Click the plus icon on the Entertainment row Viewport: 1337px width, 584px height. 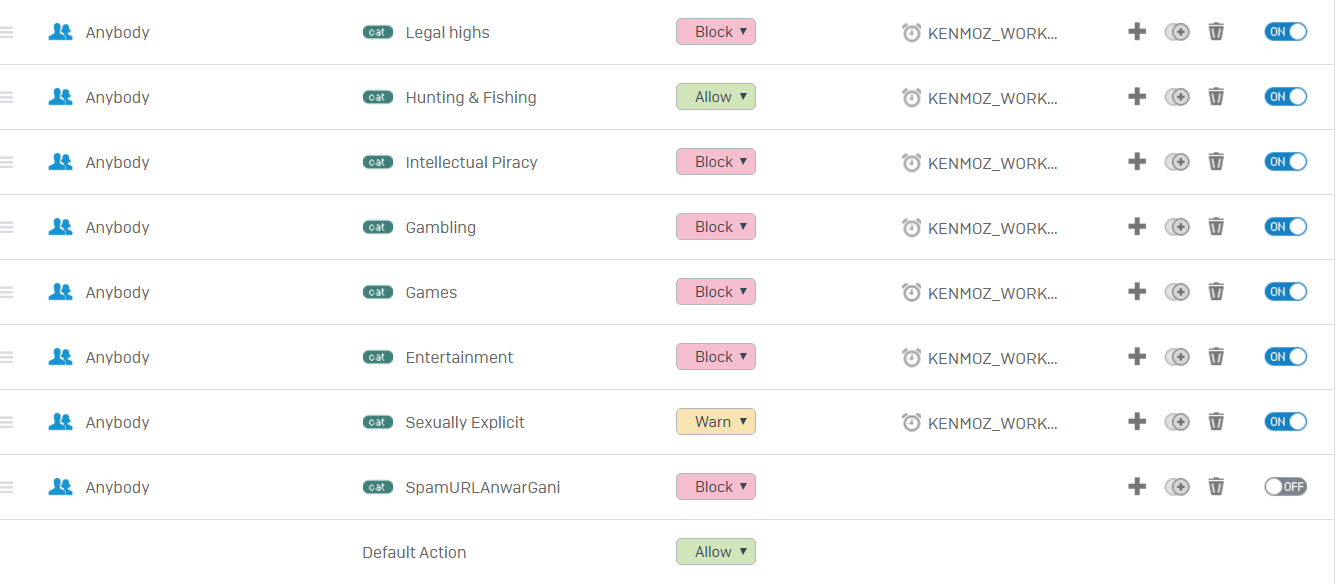[x=1137, y=357]
